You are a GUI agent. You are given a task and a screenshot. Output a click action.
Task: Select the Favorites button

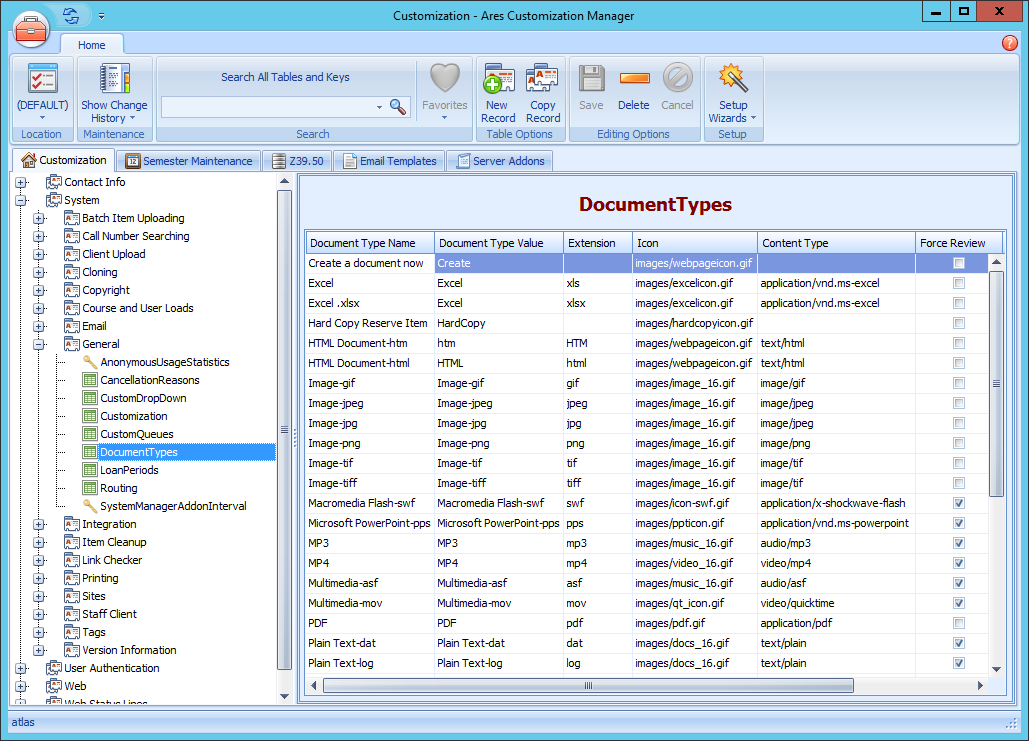point(444,90)
